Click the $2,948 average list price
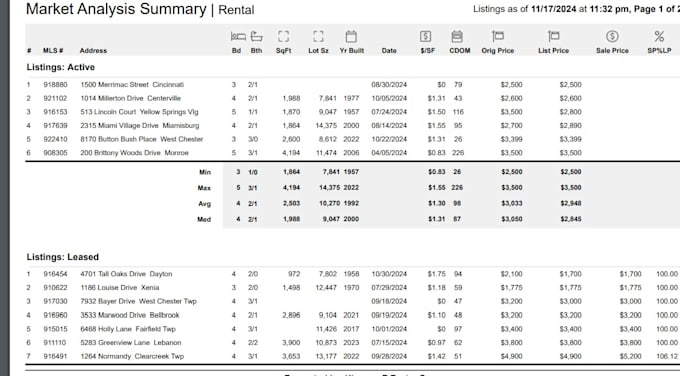The image size is (680, 376). click(571, 204)
